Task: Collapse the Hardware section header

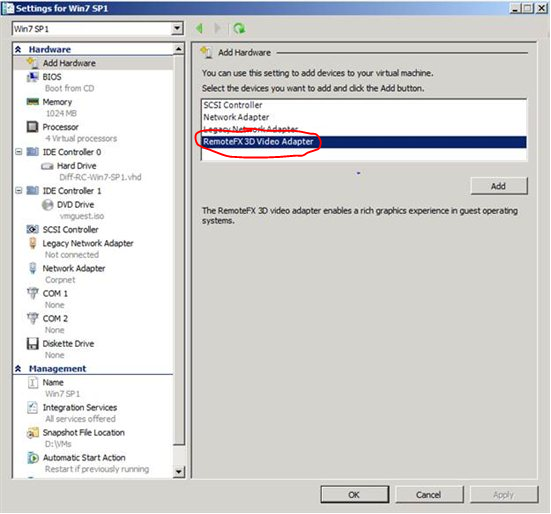Action: pos(18,50)
